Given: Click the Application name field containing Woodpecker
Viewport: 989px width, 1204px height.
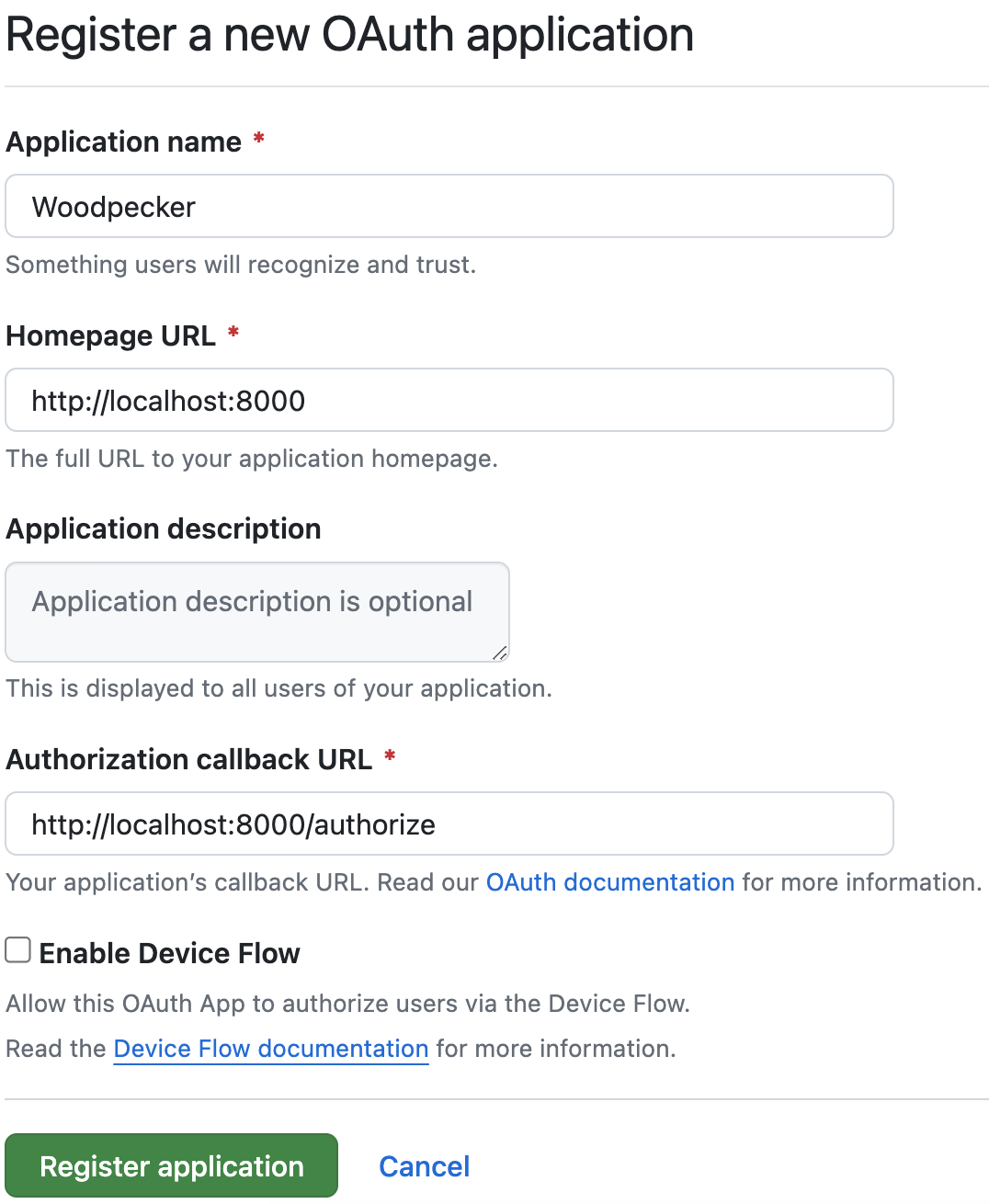Looking at the screenshot, I should tap(449, 206).
